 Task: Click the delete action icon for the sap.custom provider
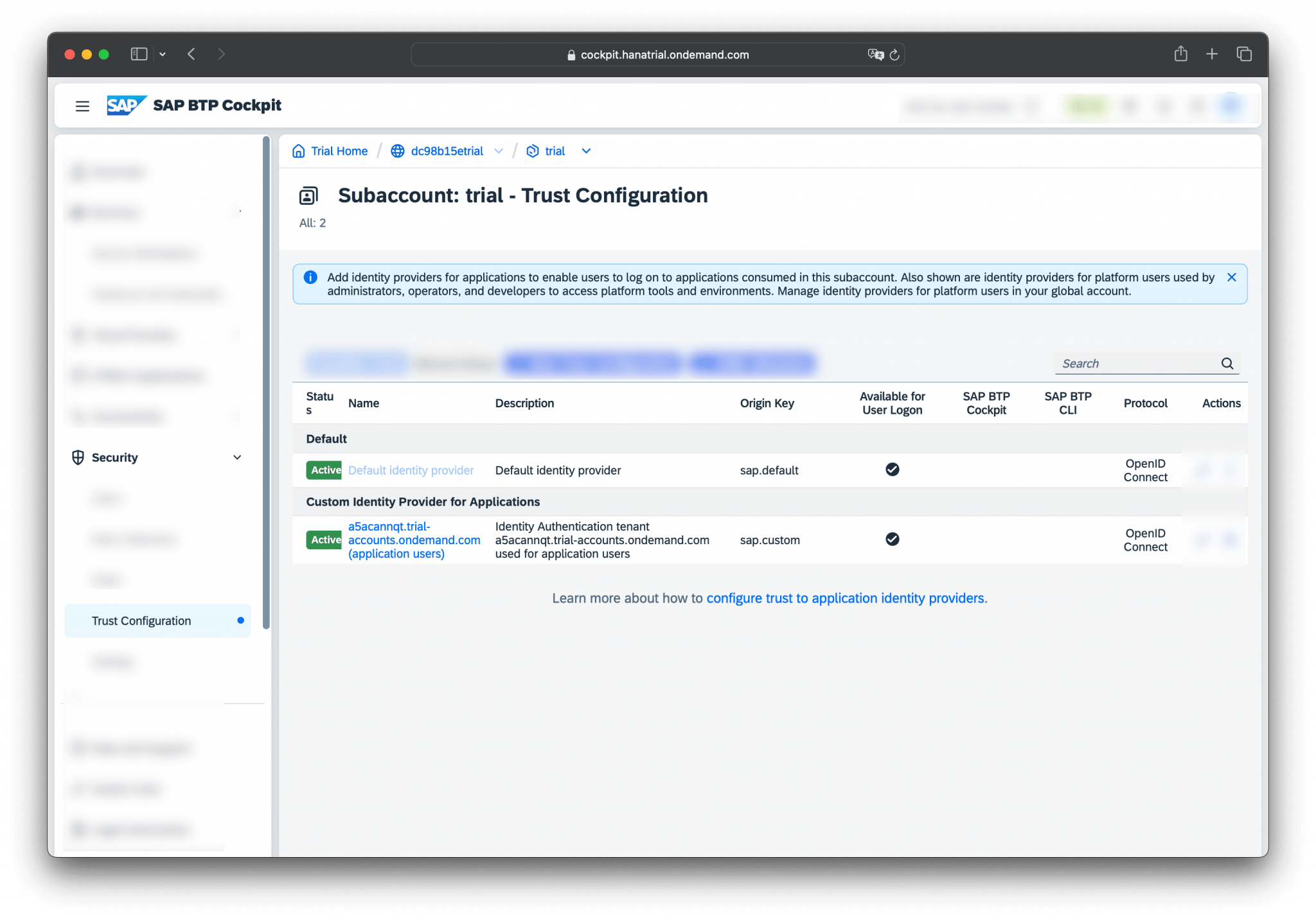click(1230, 540)
